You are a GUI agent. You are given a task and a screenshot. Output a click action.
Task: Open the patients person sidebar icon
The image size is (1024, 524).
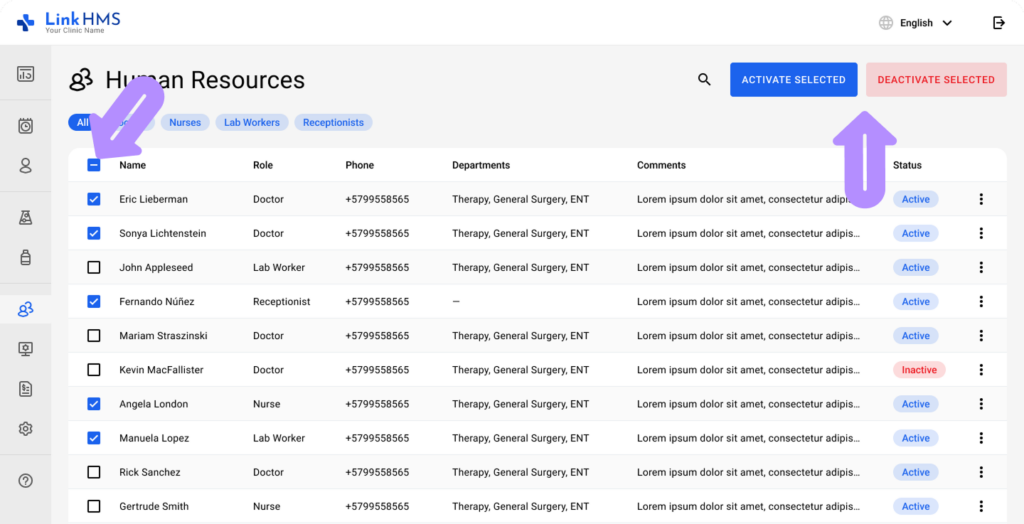coord(25,165)
